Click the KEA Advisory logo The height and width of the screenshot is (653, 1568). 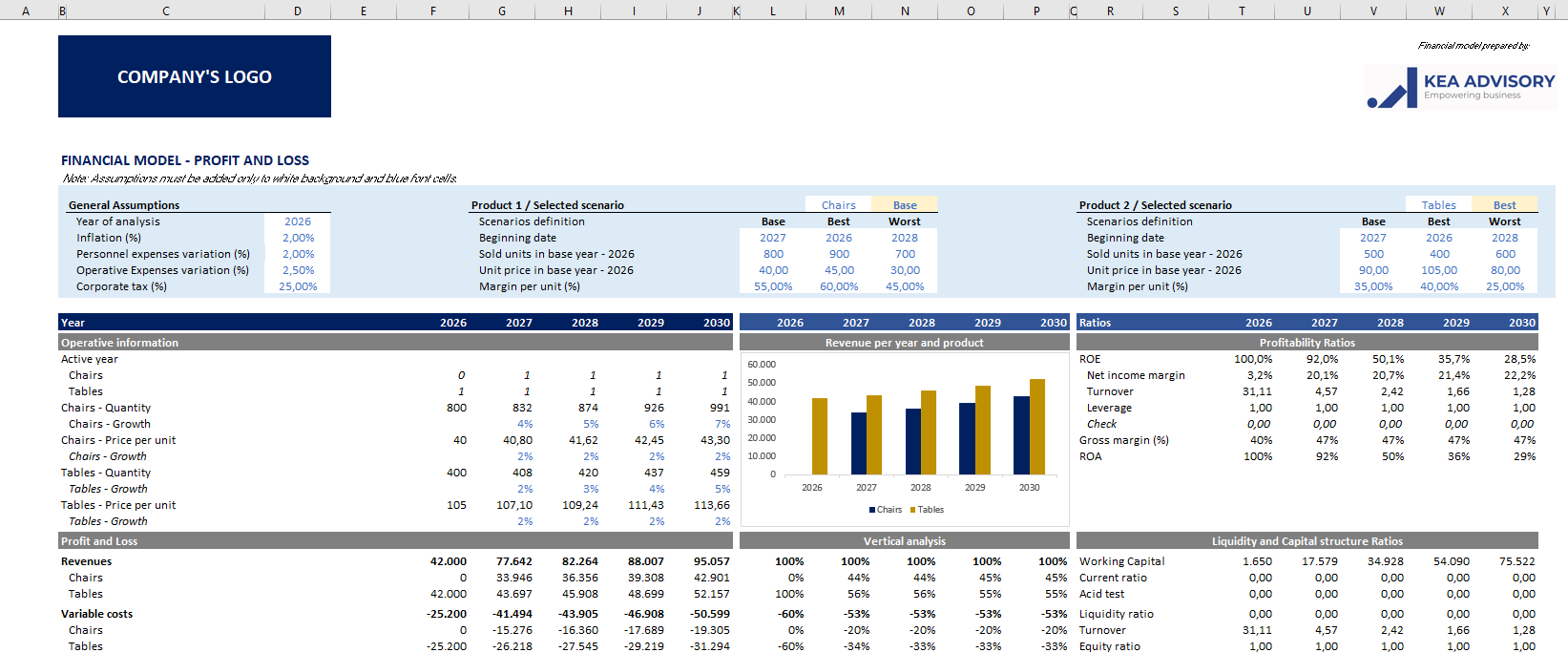[1460, 87]
